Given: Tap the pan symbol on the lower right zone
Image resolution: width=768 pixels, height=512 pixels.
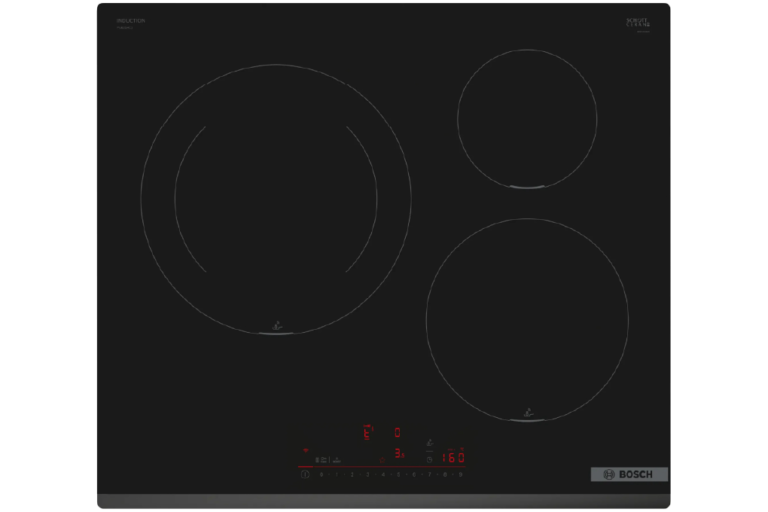Looking at the screenshot, I should coord(527,409).
